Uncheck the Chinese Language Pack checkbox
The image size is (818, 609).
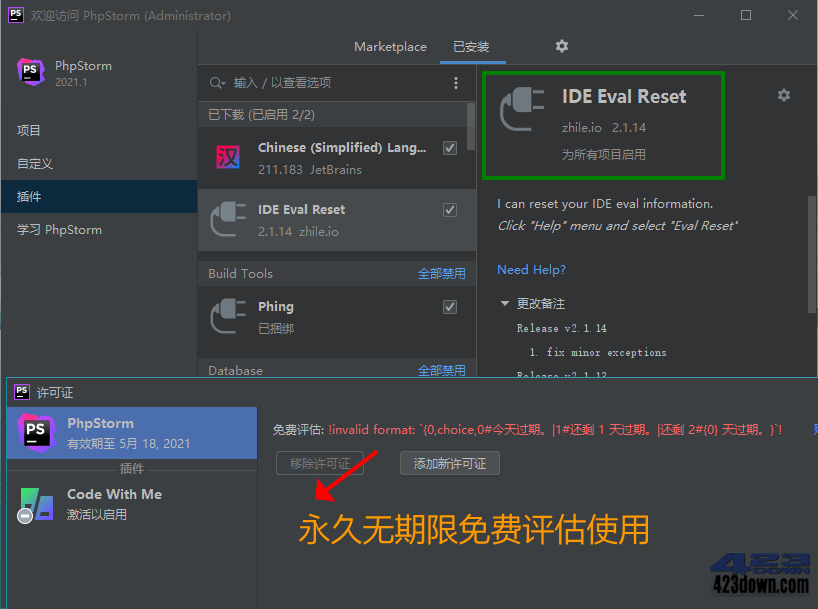[449, 147]
